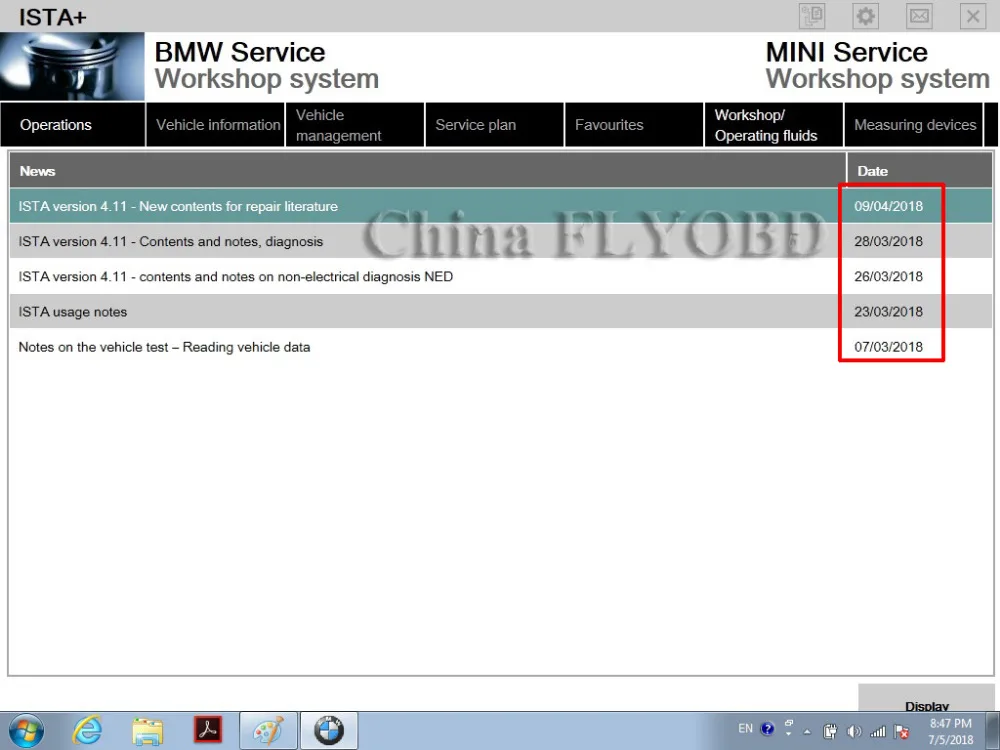The height and width of the screenshot is (750, 1000).
Task: Select news 'New contents for repair literature'
Action: coord(501,206)
